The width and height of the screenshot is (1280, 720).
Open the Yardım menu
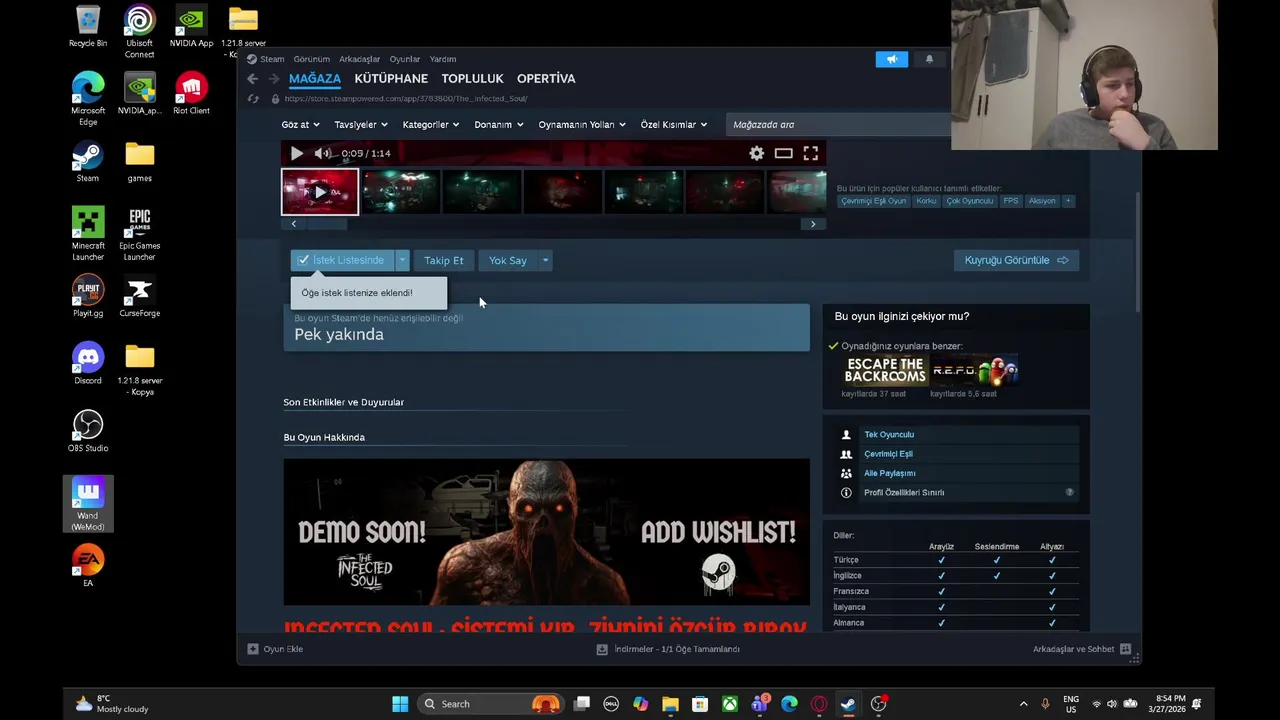443,59
